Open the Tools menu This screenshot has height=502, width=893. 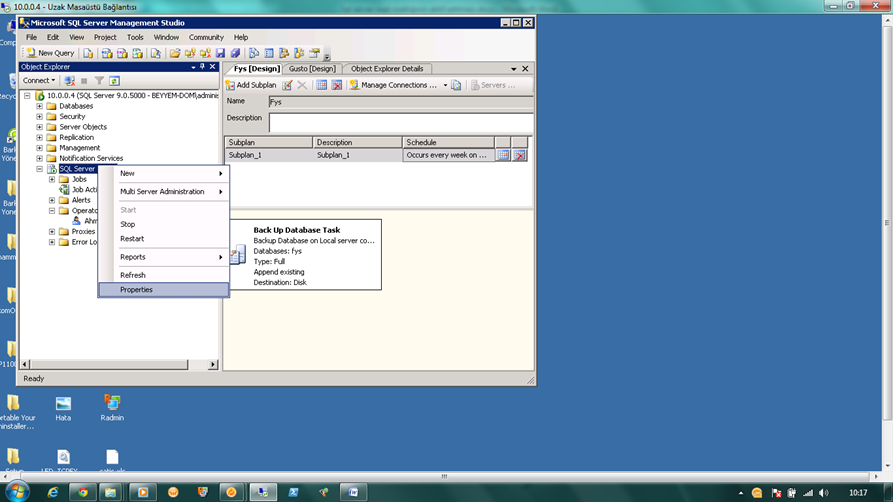coord(135,37)
